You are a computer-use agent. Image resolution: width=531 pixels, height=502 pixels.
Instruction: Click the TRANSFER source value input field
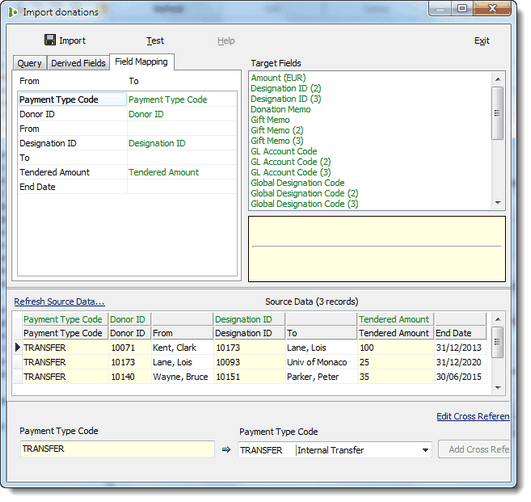(x=118, y=449)
